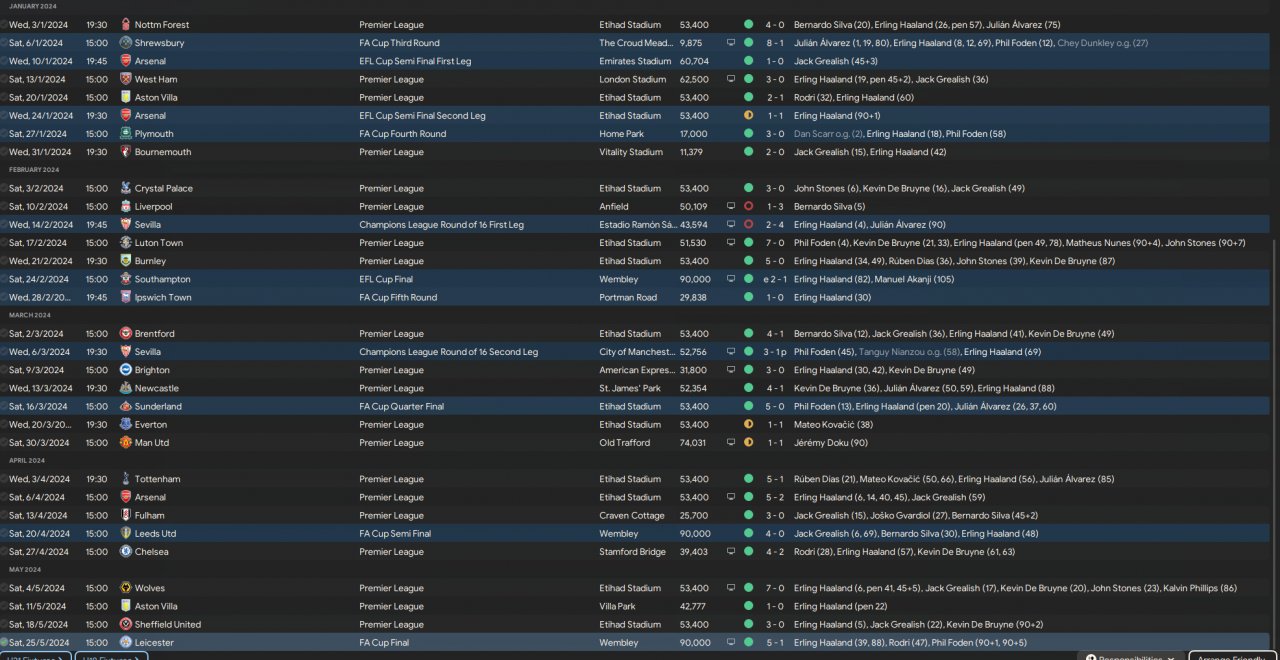The height and width of the screenshot is (660, 1280).
Task: Switch to U21 Fixtures
Action: [36, 657]
